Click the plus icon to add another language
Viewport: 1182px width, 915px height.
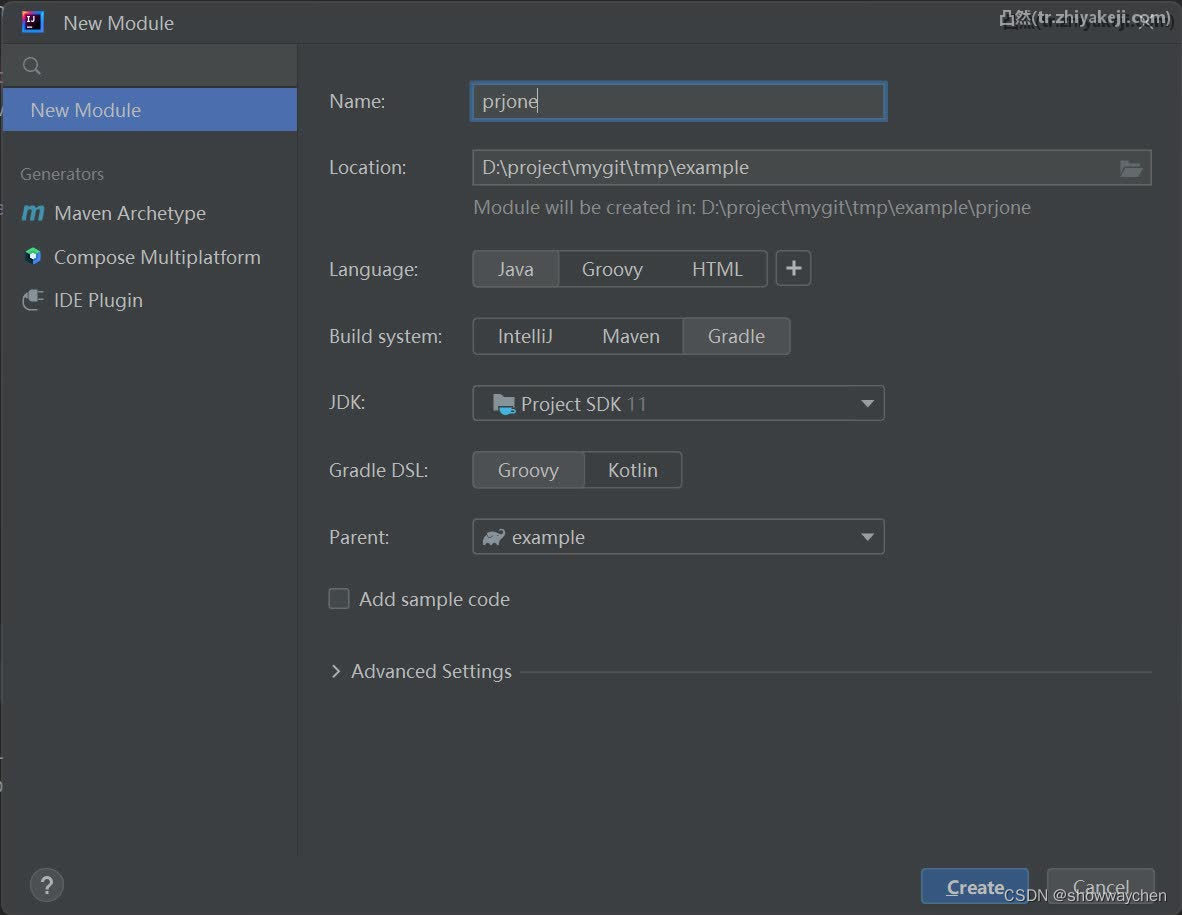(x=793, y=268)
